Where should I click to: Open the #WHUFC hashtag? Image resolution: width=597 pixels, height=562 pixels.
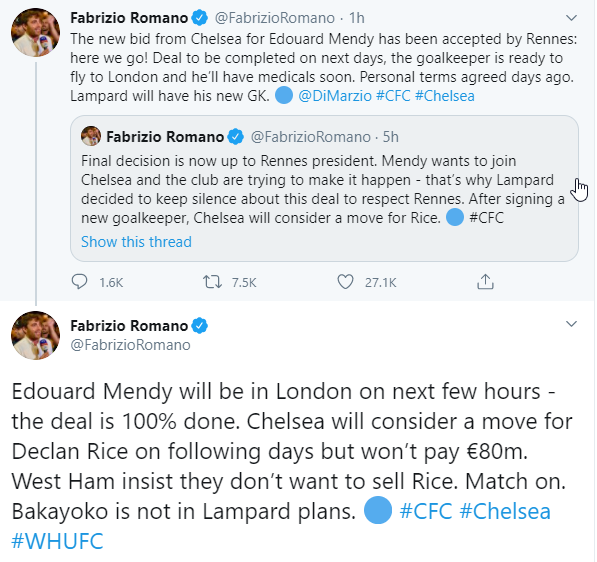57,541
